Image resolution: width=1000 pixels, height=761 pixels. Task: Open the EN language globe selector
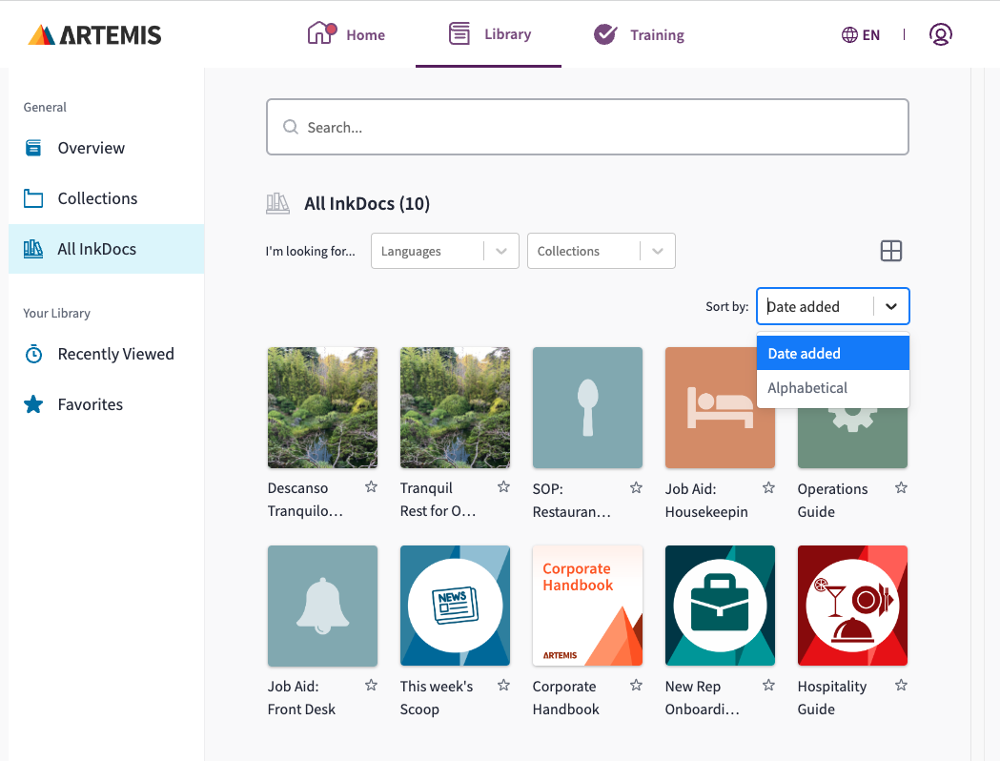(860, 35)
